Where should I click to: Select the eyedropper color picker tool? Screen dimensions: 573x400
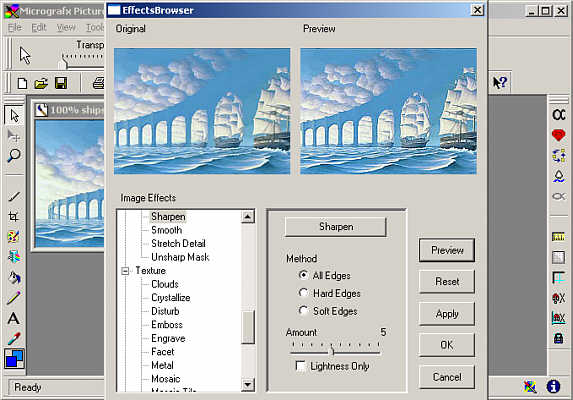(14, 339)
